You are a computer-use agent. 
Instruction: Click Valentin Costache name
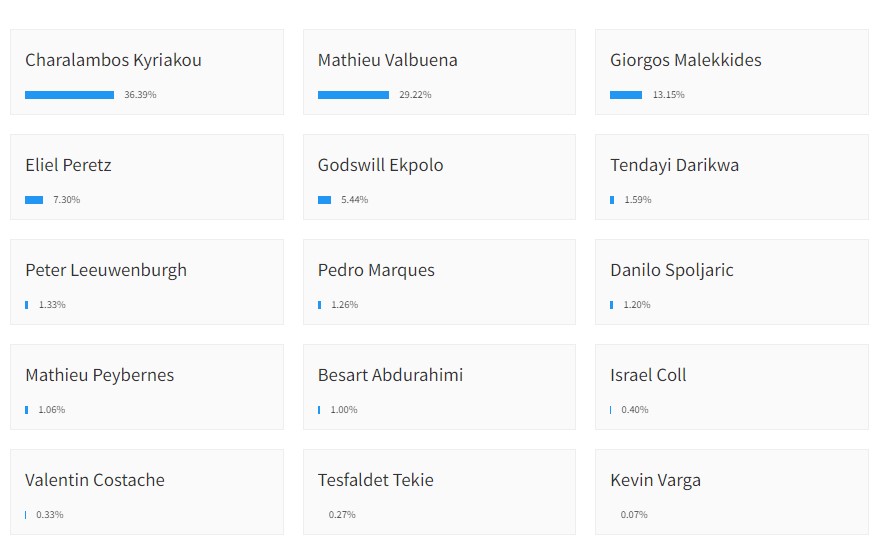click(x=94, y=480)
